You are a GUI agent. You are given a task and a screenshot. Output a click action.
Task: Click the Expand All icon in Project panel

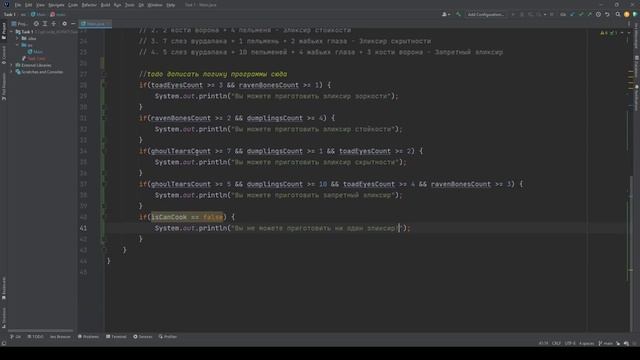click(45, 24)
